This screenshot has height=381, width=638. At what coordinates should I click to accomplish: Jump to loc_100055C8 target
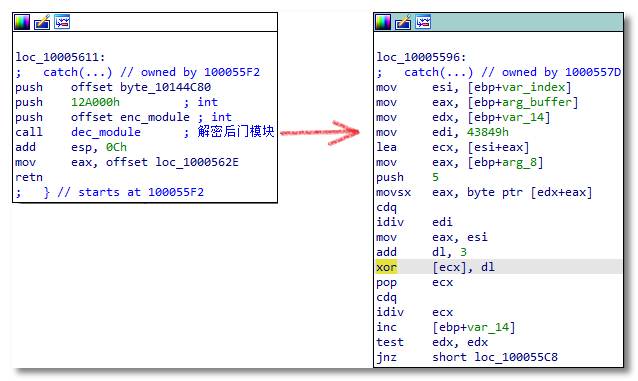click(x=516, y=357)
